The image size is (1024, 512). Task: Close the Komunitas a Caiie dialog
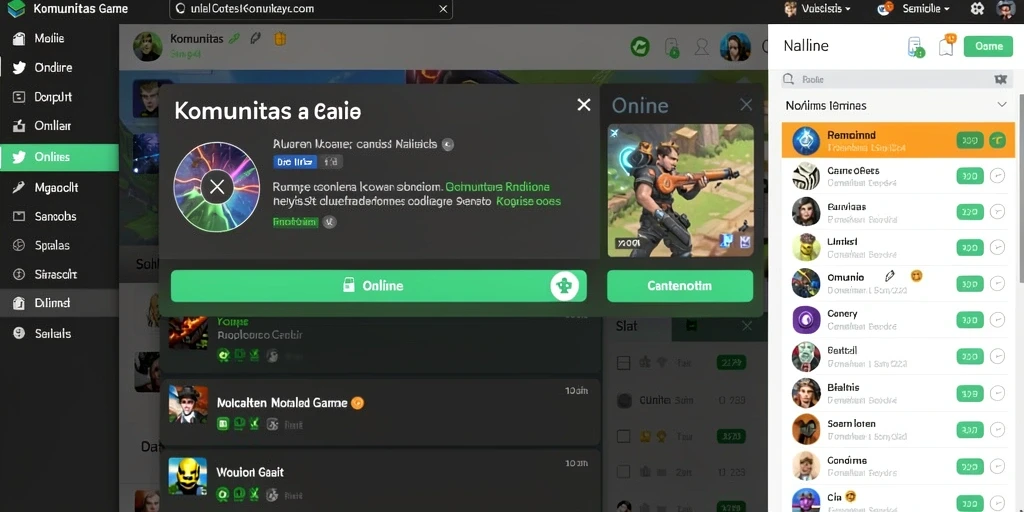pyautogui.click(x=584, y=105)
